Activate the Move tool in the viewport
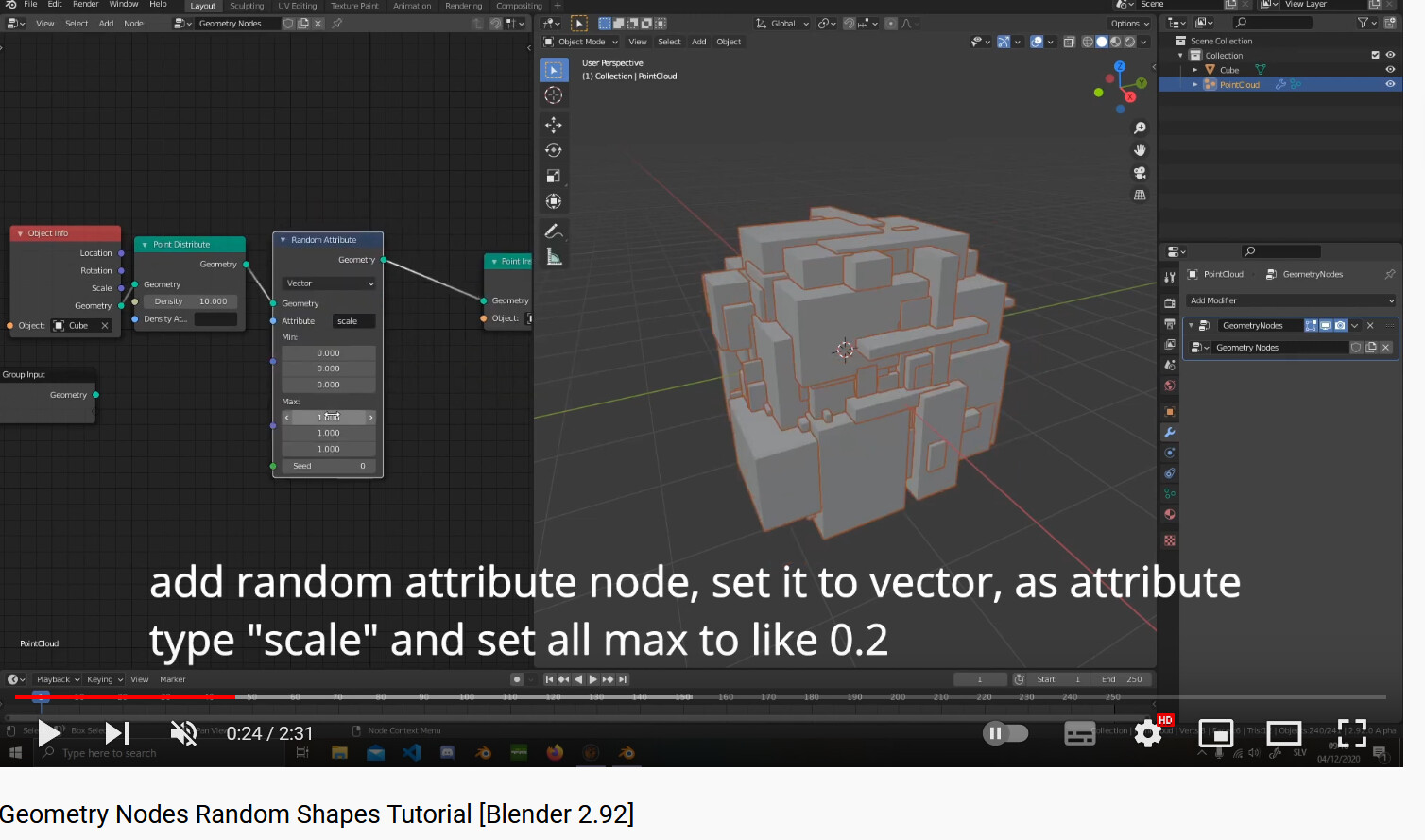 coord(554,125)
